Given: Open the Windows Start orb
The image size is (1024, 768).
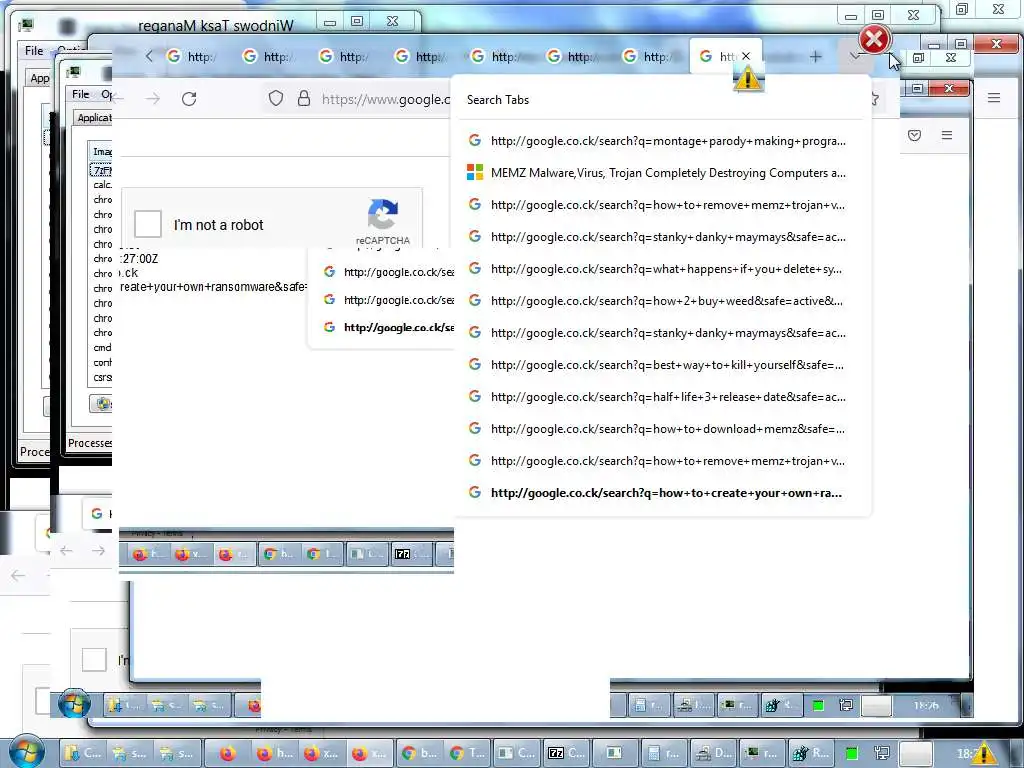Looking at the screenshot, I should (x=26, y=752).
